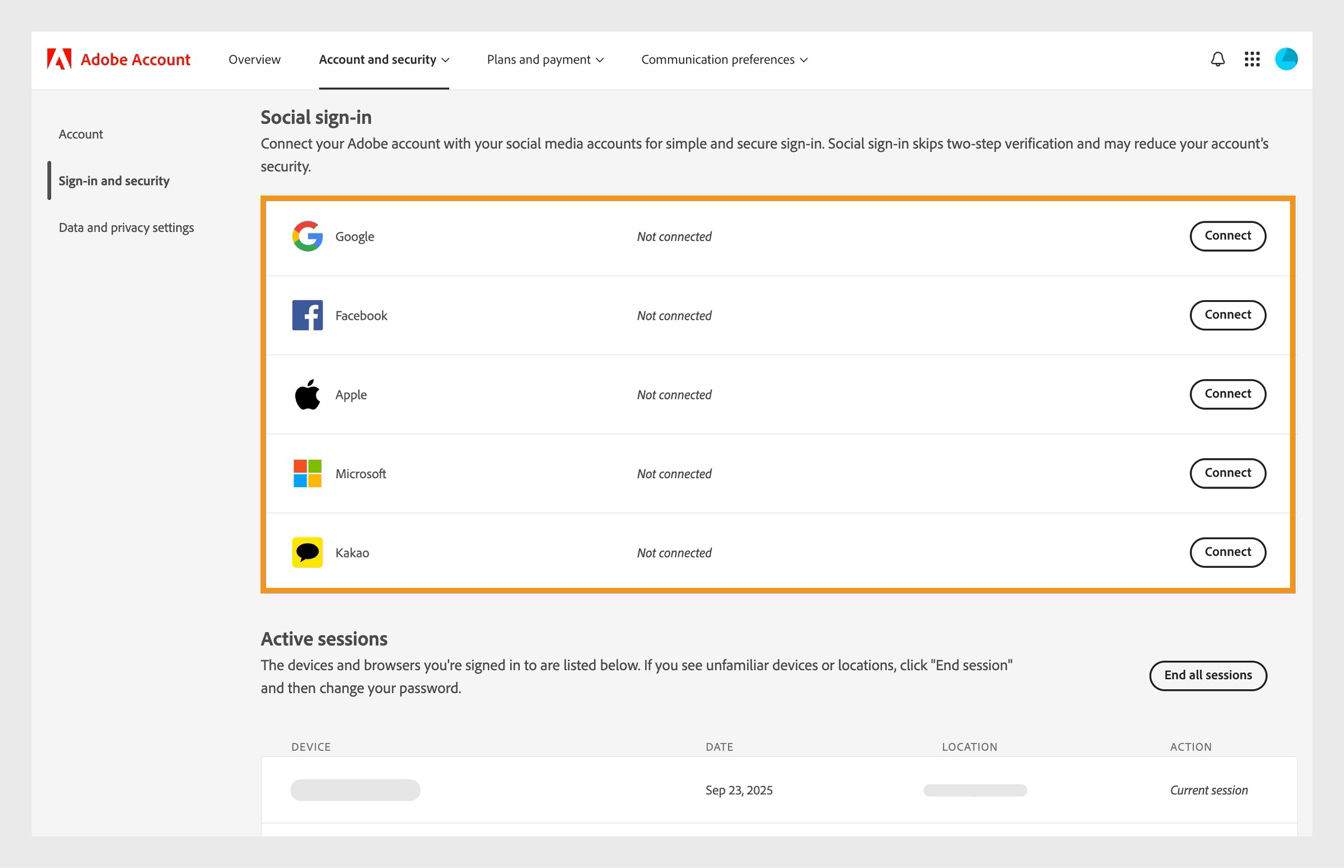The width and height of the screenshot is (1344, 868).
Task: Expand the Account and security dropdown
Action: tap(383, 59)
